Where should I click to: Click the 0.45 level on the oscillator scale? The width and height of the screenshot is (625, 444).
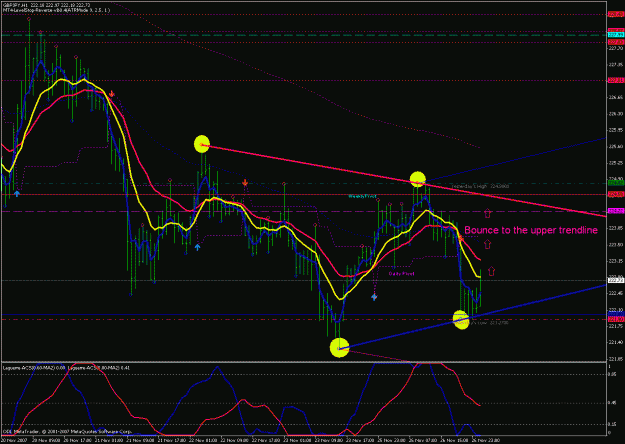click(x=611, y=403)
